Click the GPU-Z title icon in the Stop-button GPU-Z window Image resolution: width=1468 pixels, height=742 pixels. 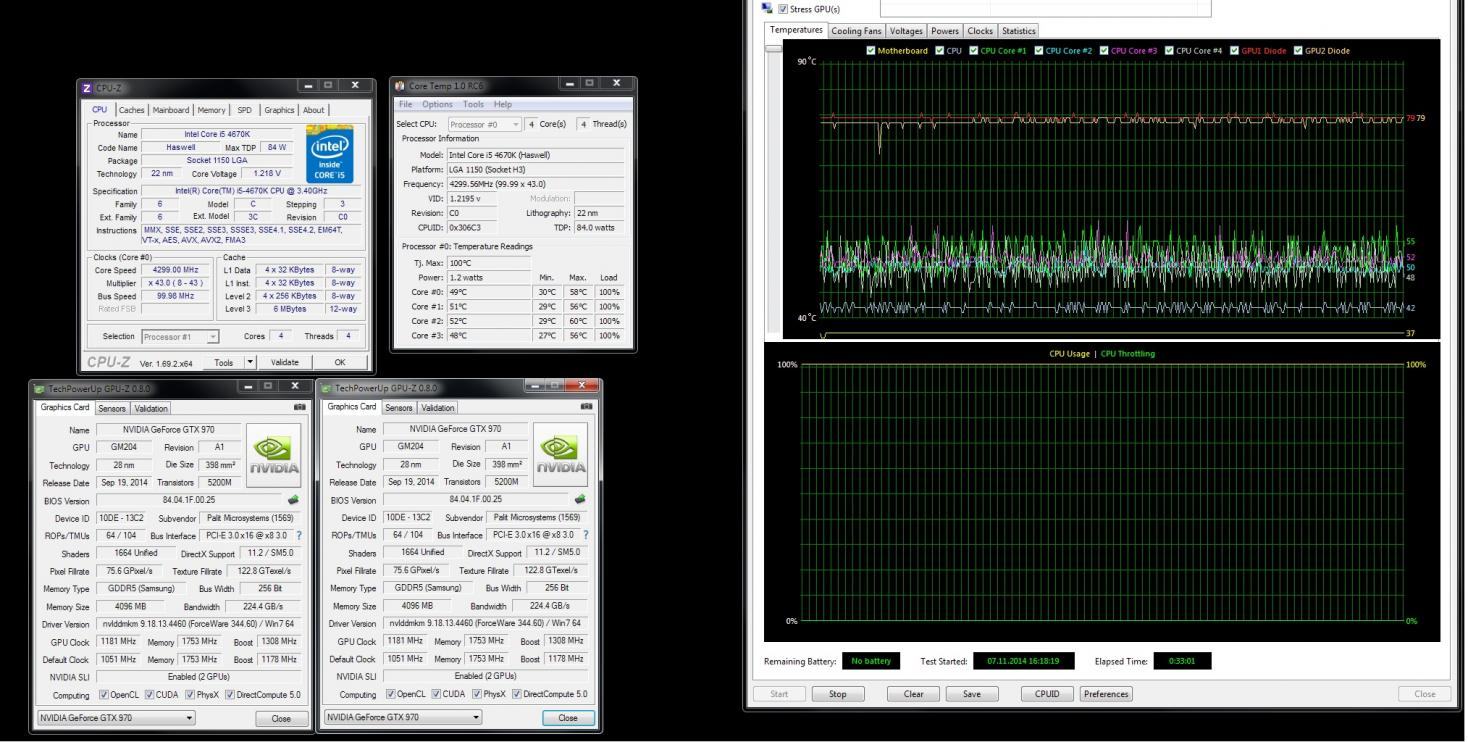click(x=40, y=388)
